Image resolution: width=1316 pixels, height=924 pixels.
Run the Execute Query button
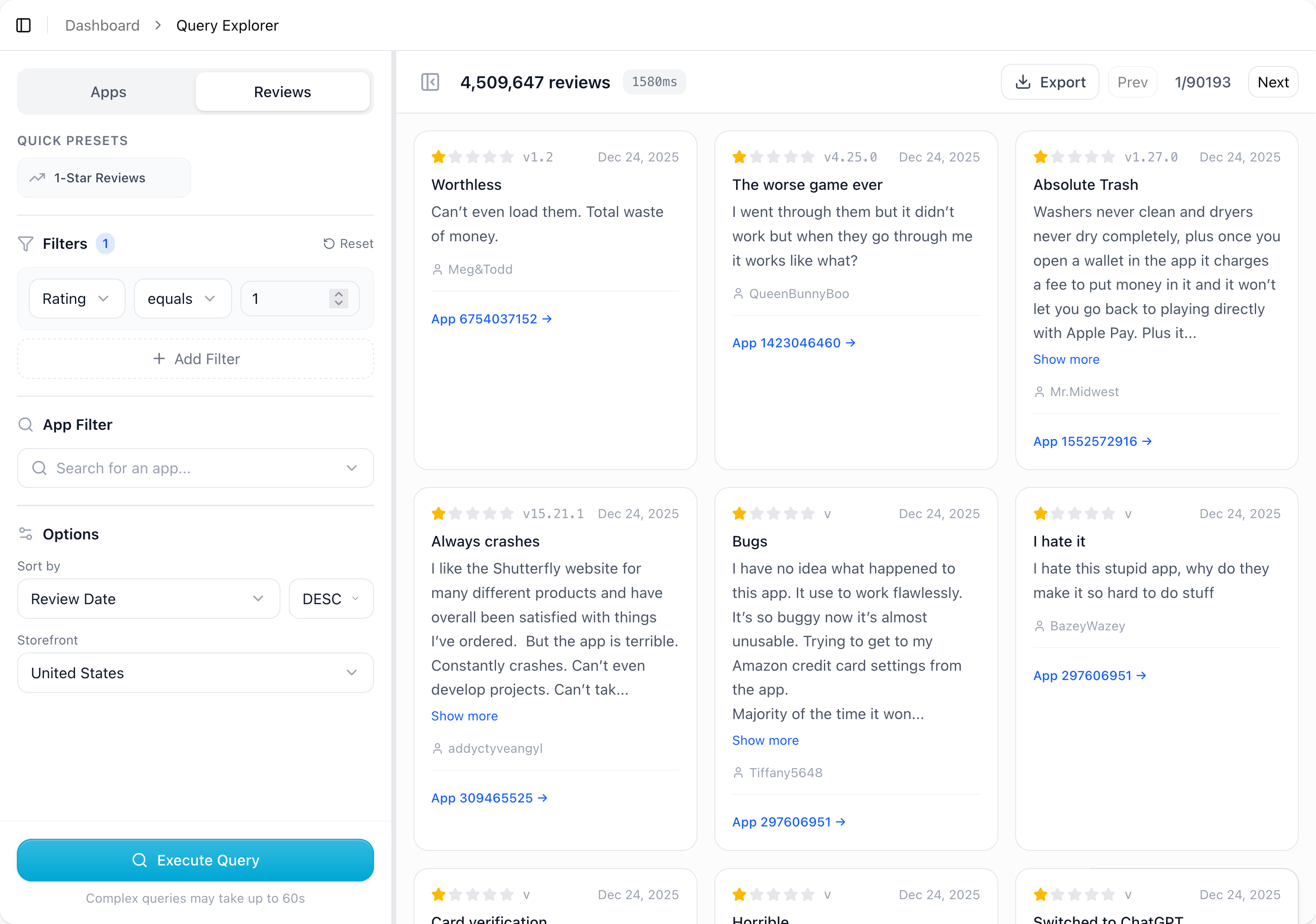point(195,861)
